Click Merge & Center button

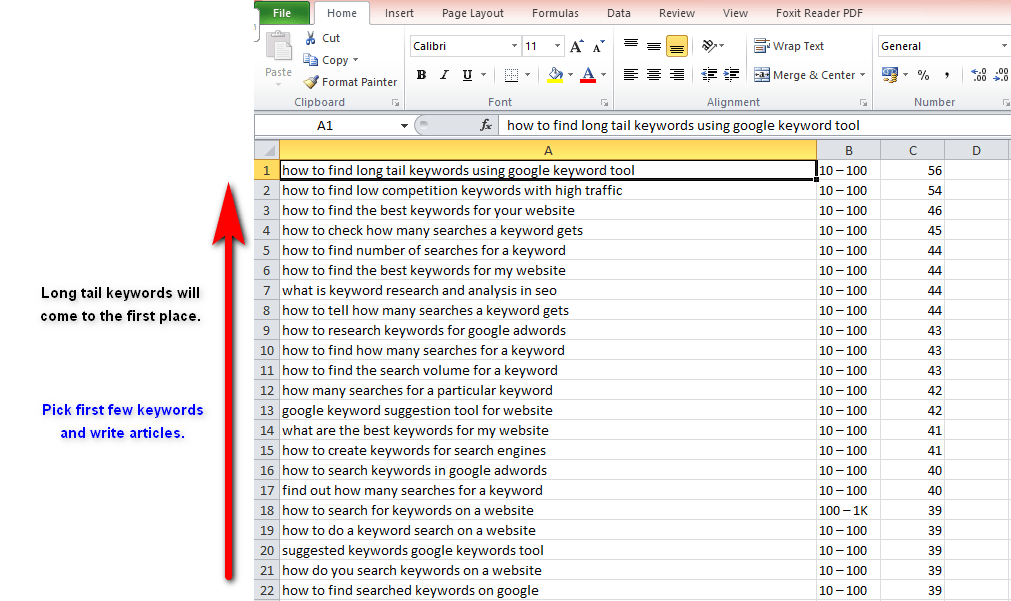click(804, 75)
